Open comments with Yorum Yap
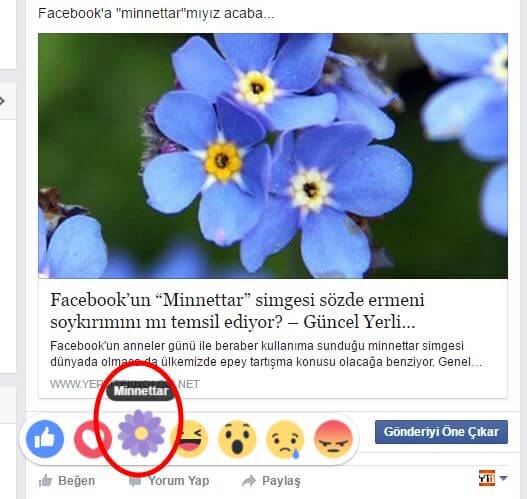 169,481
